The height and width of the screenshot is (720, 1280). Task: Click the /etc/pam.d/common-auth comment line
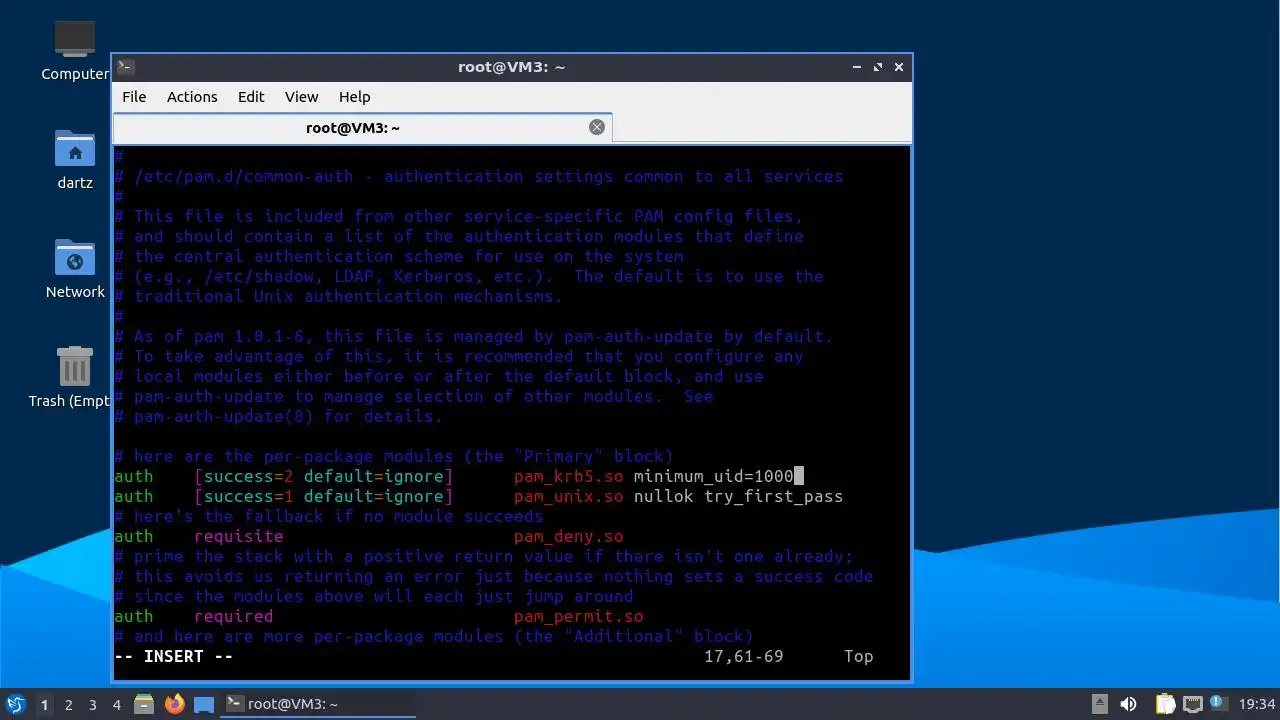point(479,176)
